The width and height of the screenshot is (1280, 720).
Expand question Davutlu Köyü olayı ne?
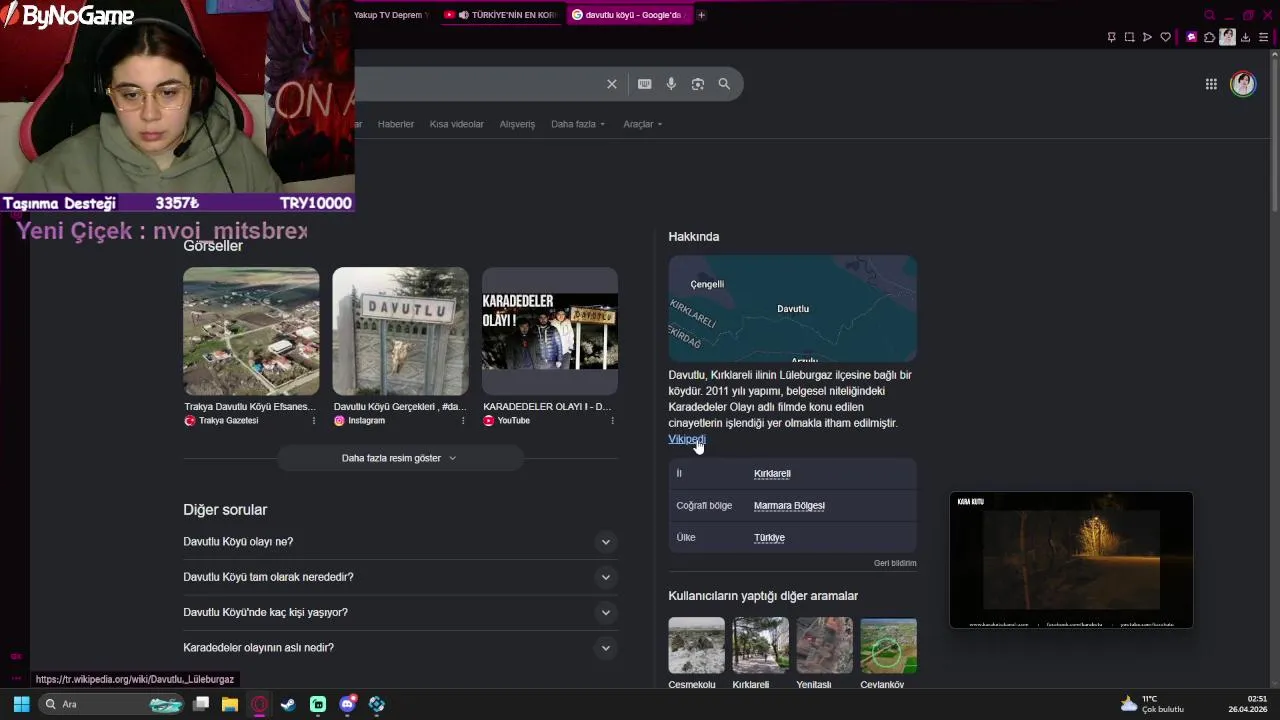tap(400, 542)
